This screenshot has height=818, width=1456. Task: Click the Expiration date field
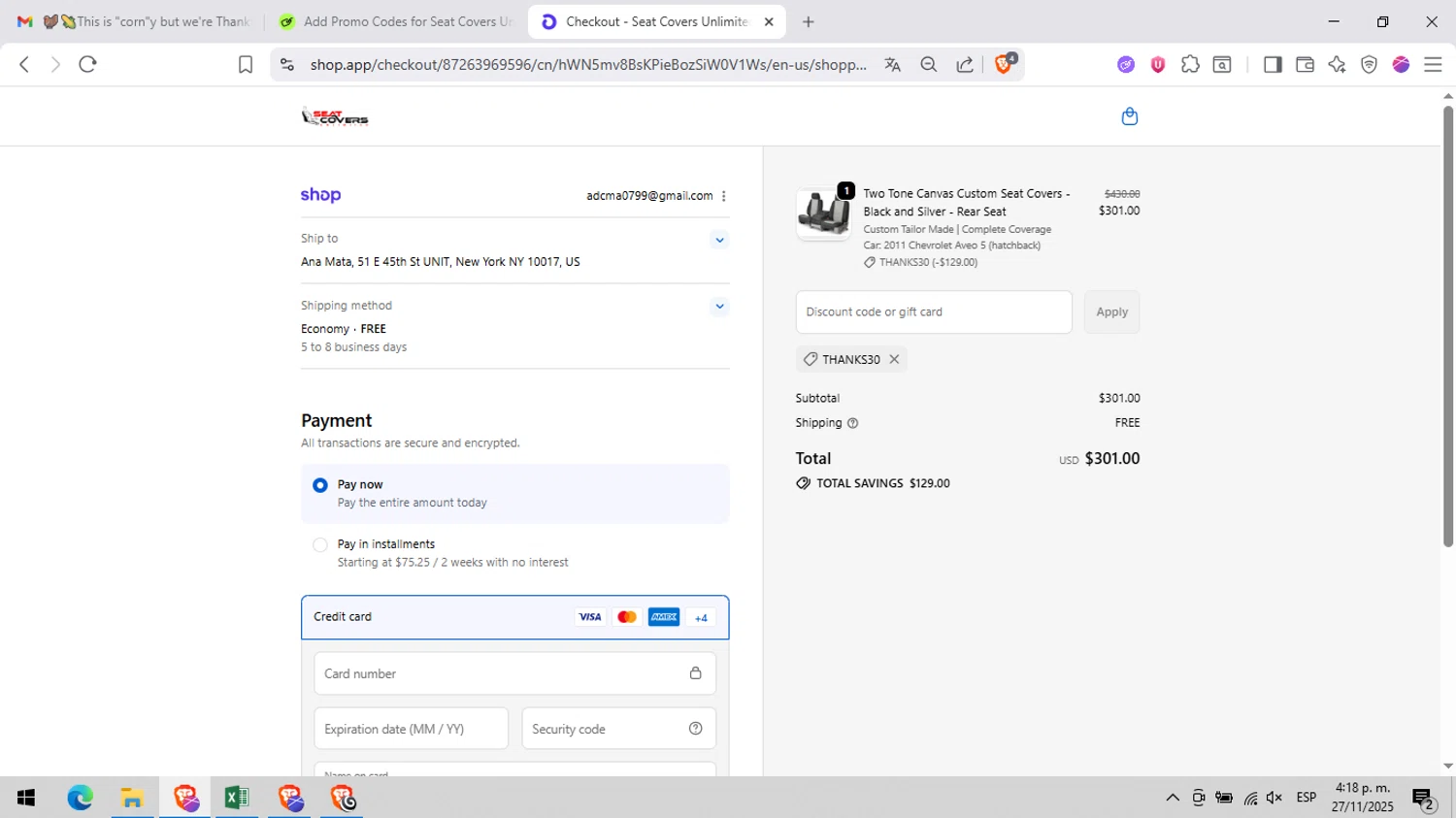point(411,729)
